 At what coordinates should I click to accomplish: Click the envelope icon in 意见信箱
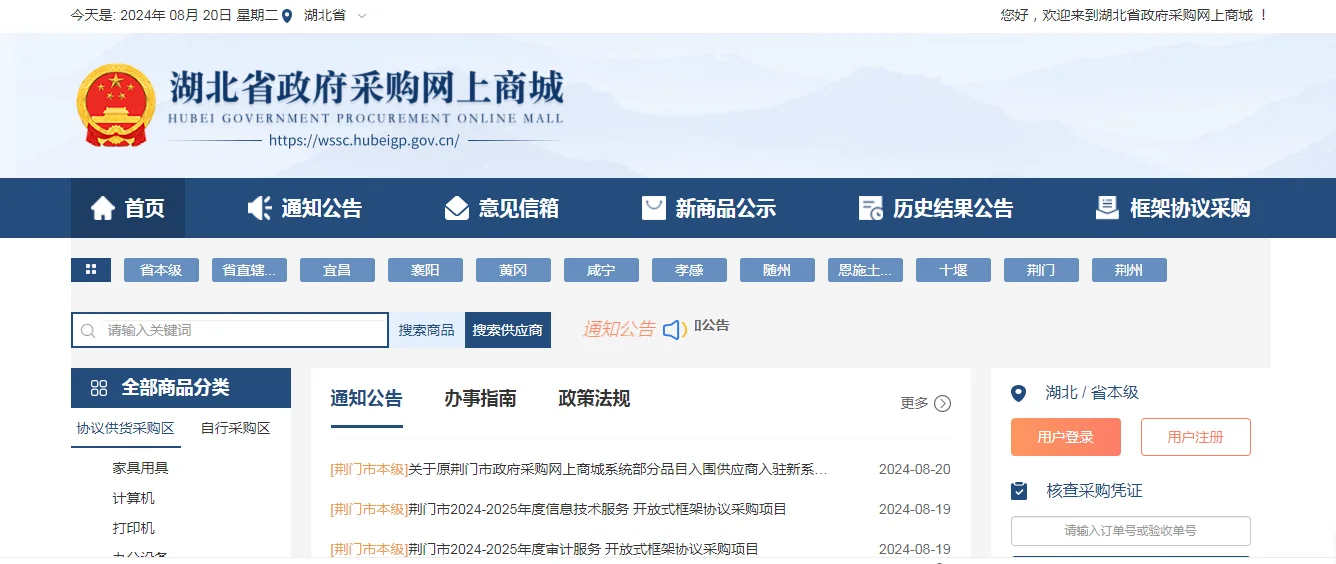click(x=457, y=208)
